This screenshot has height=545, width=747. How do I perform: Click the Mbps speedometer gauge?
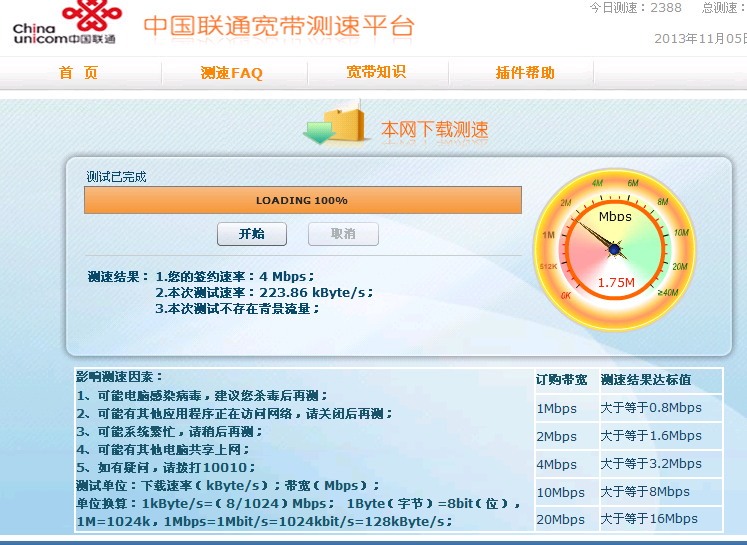pos(615,250)
